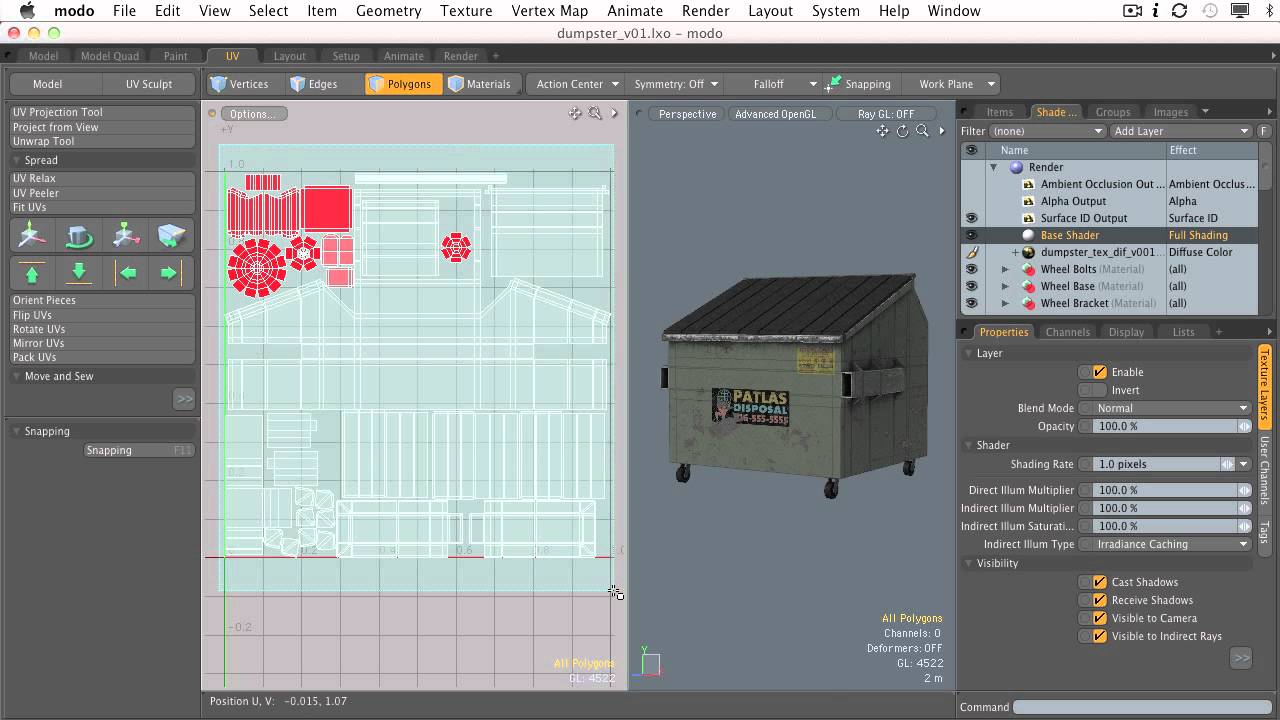Viewport: 1280px width, 720px height.
Task: Click the >> button below Move and Sew
Action: pos(184,399)
